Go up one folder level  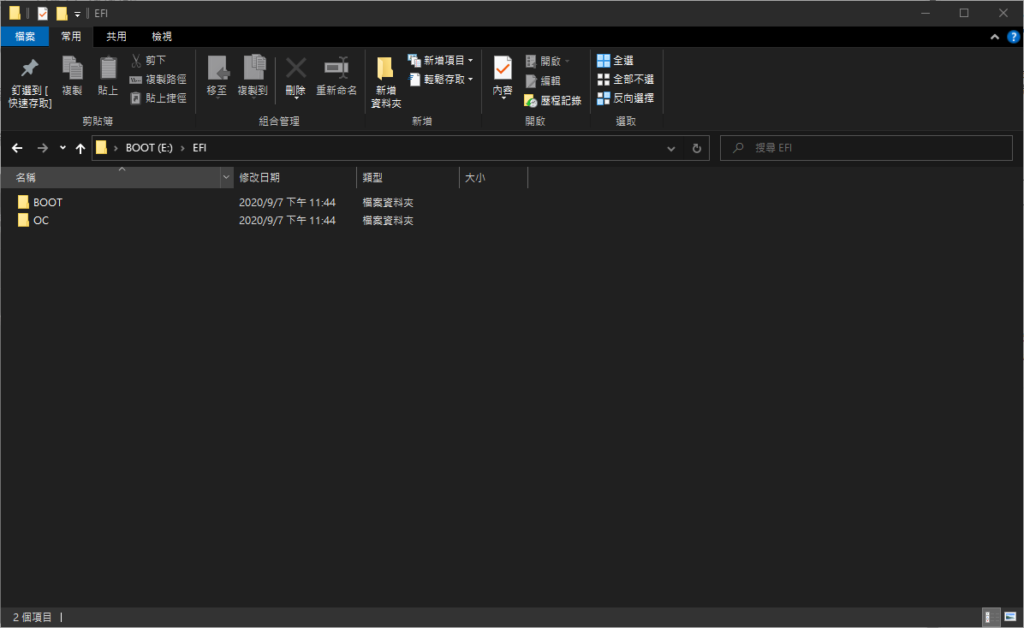tap(80, 148)
